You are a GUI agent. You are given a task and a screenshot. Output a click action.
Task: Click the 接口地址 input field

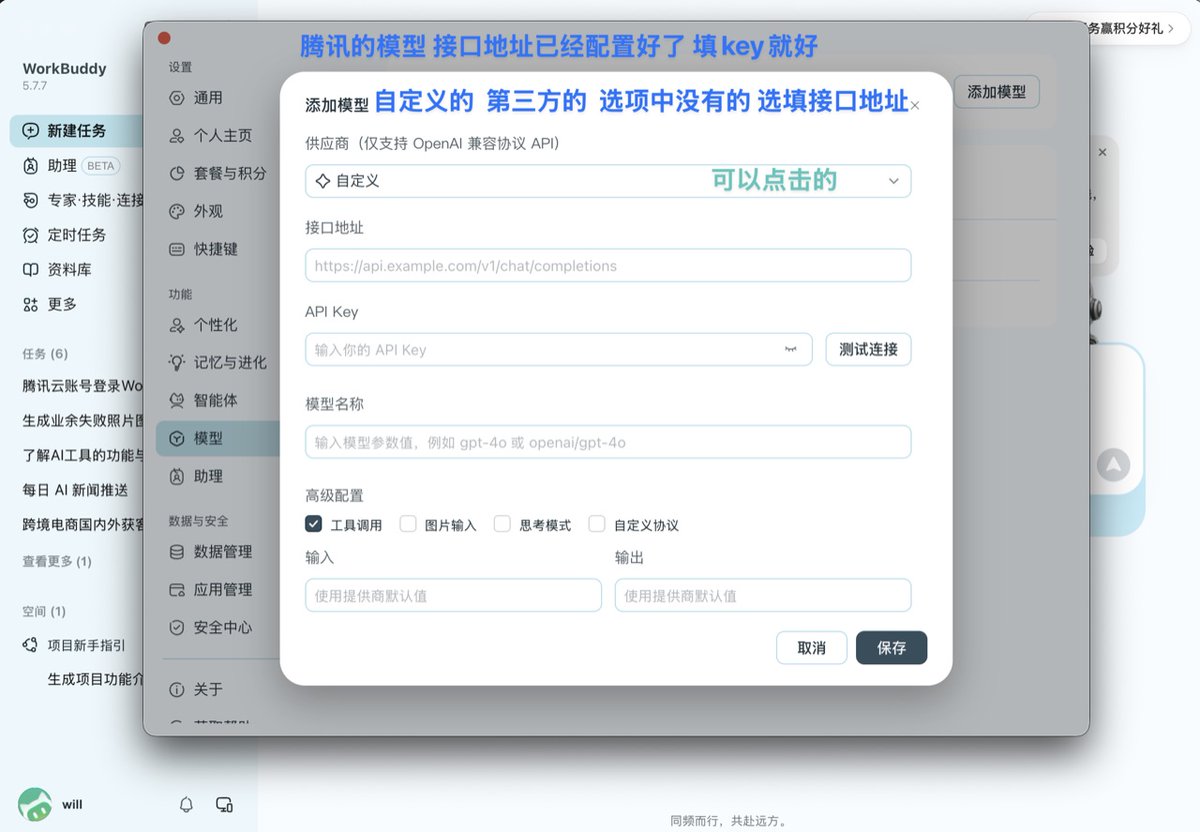608,266
